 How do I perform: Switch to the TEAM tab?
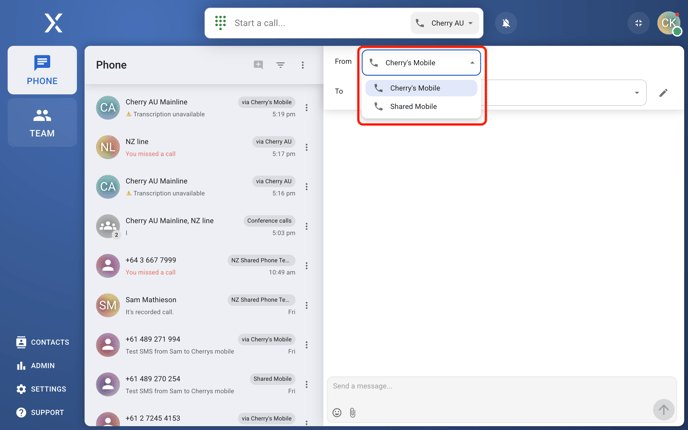click(42, 122)
